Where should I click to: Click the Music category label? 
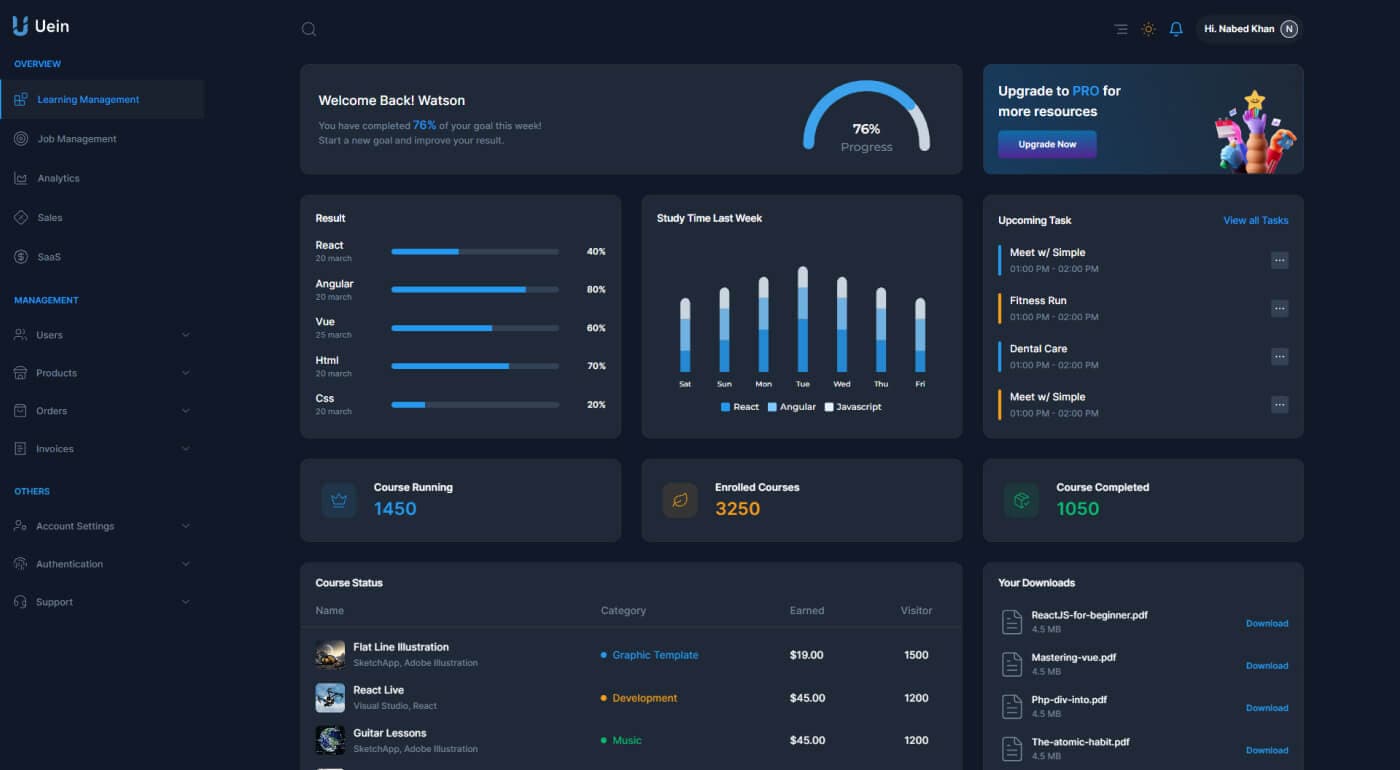click(x=627, y=740)
